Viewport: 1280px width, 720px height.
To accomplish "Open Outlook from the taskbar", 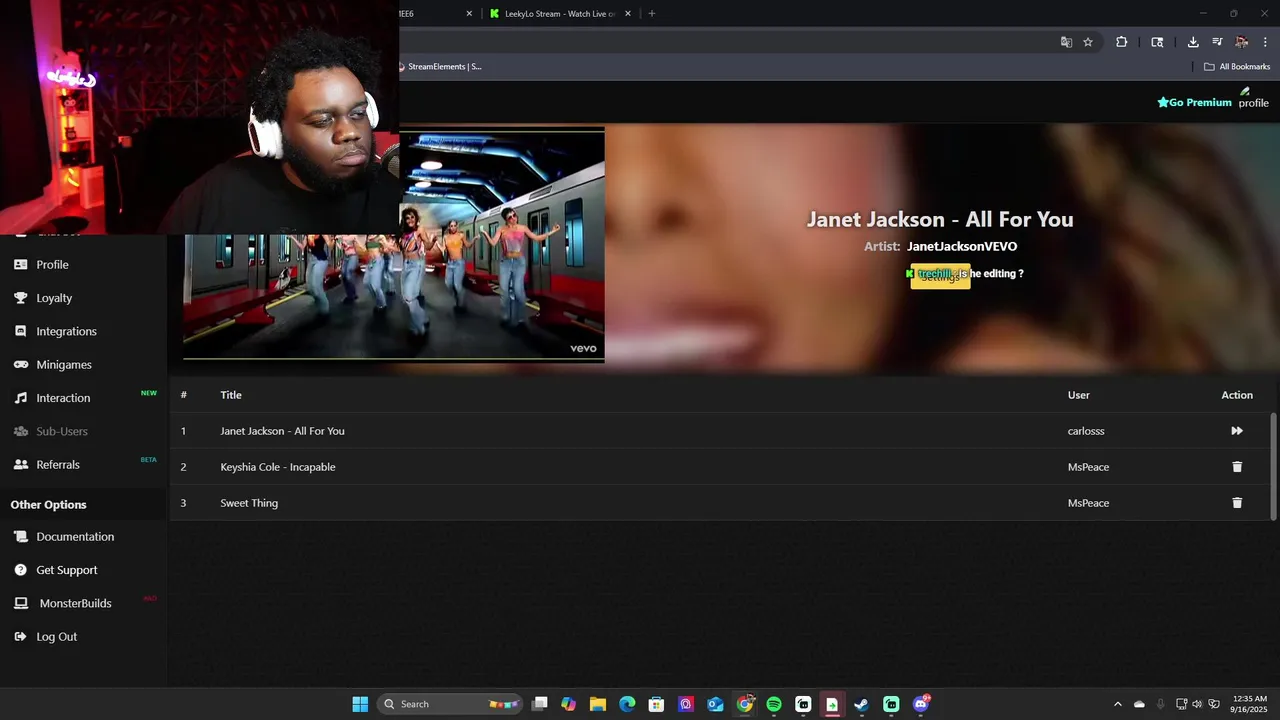I will pos(715,704).
